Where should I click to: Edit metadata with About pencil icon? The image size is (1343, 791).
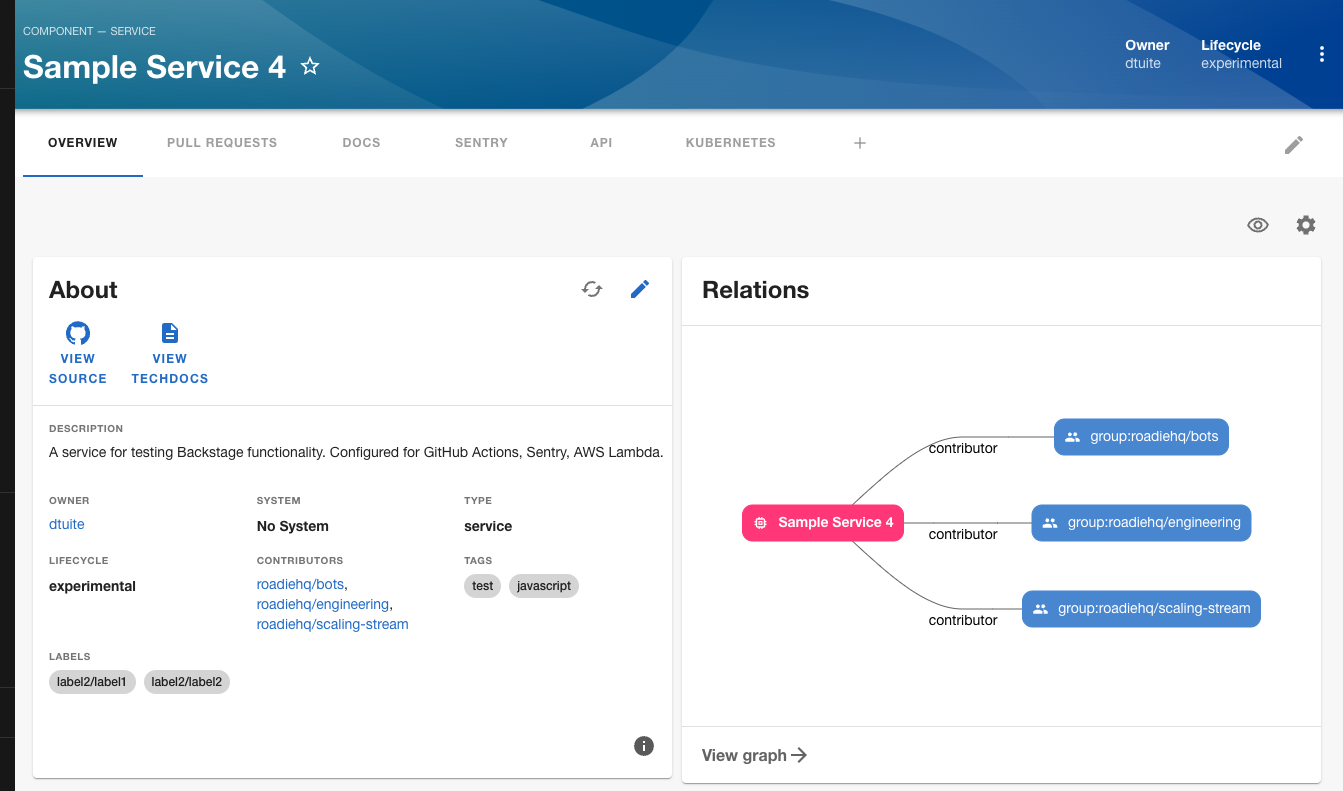click(640, 289)
